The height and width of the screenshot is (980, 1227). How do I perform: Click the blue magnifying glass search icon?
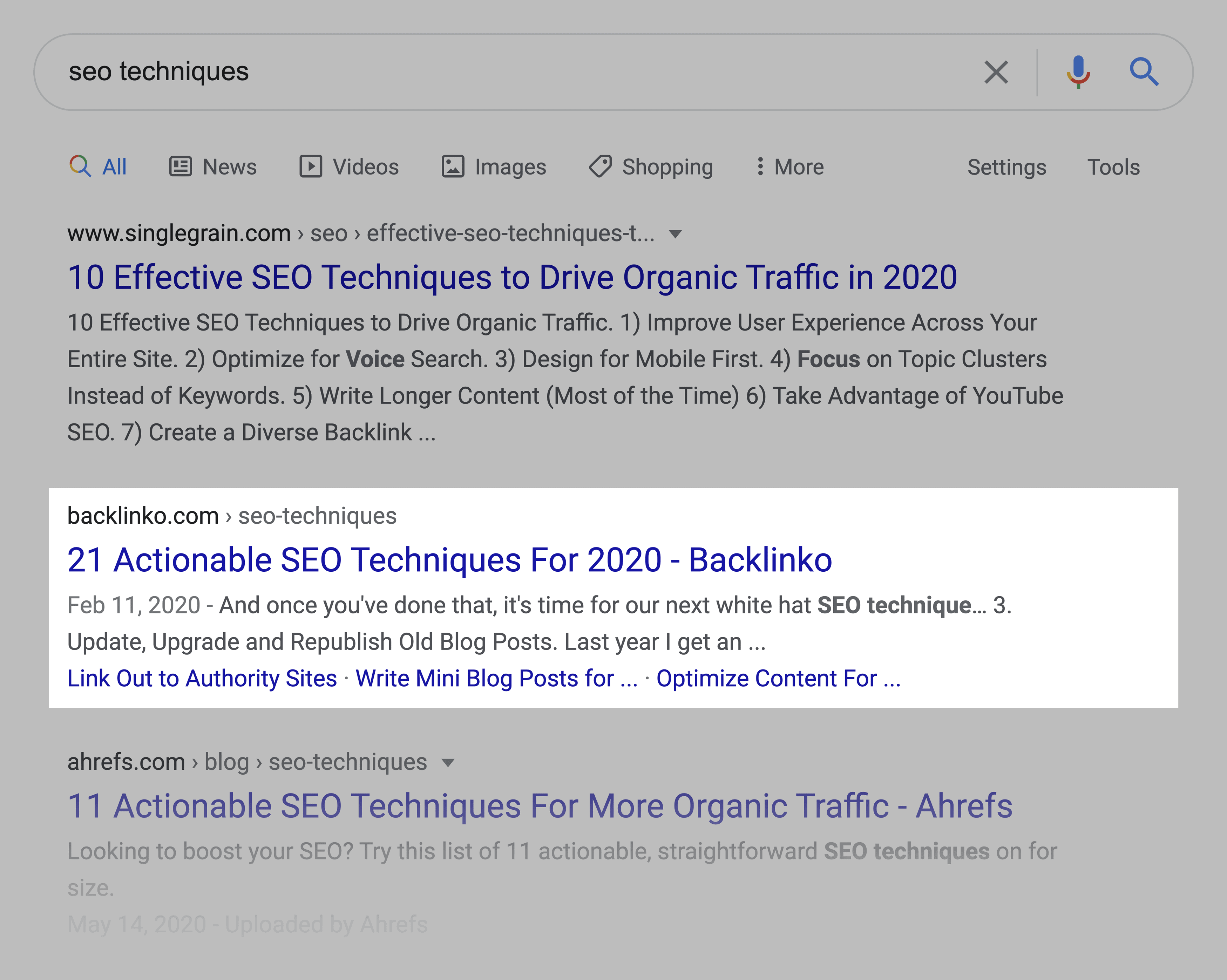(x=1144, y=72)
